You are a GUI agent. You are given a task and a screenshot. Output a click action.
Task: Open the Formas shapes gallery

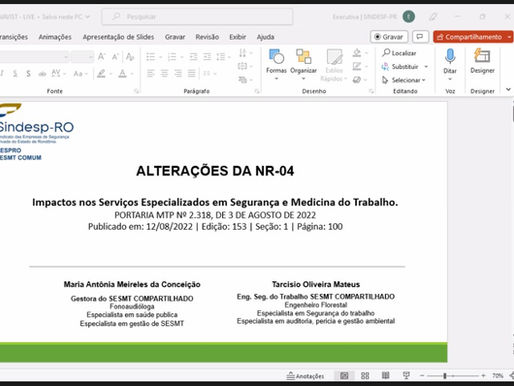tap(276, 65)
